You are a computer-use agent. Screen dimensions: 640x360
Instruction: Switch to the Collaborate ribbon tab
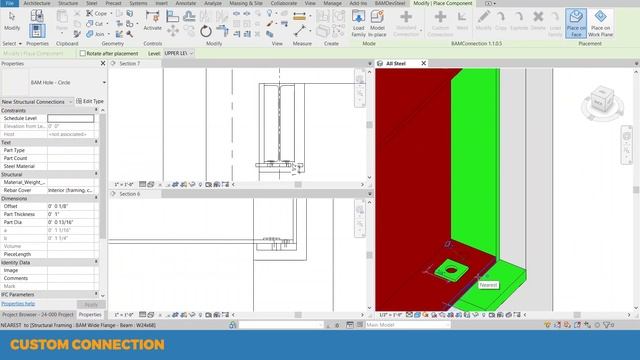click(284, 3)
